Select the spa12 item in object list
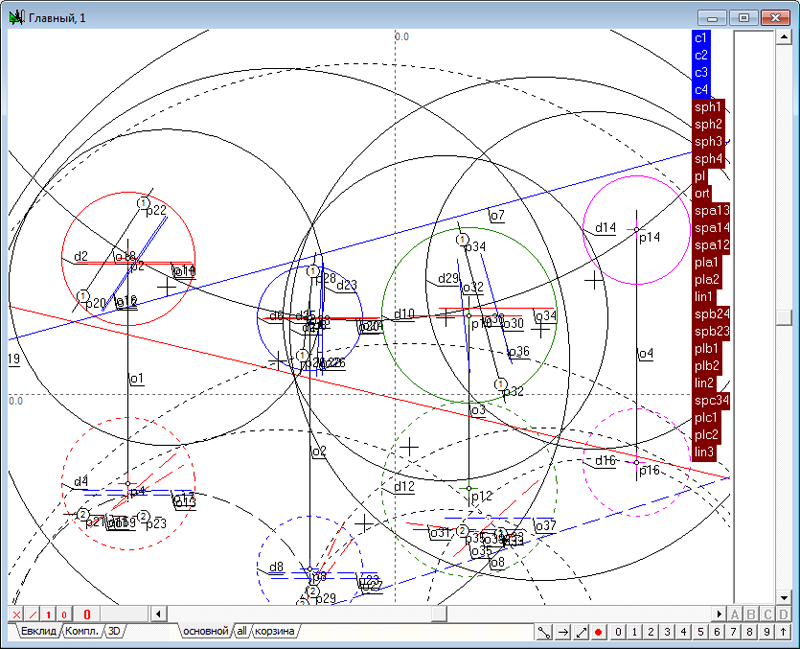This screenshot has height=649, width=800. [x=711, y=245]
